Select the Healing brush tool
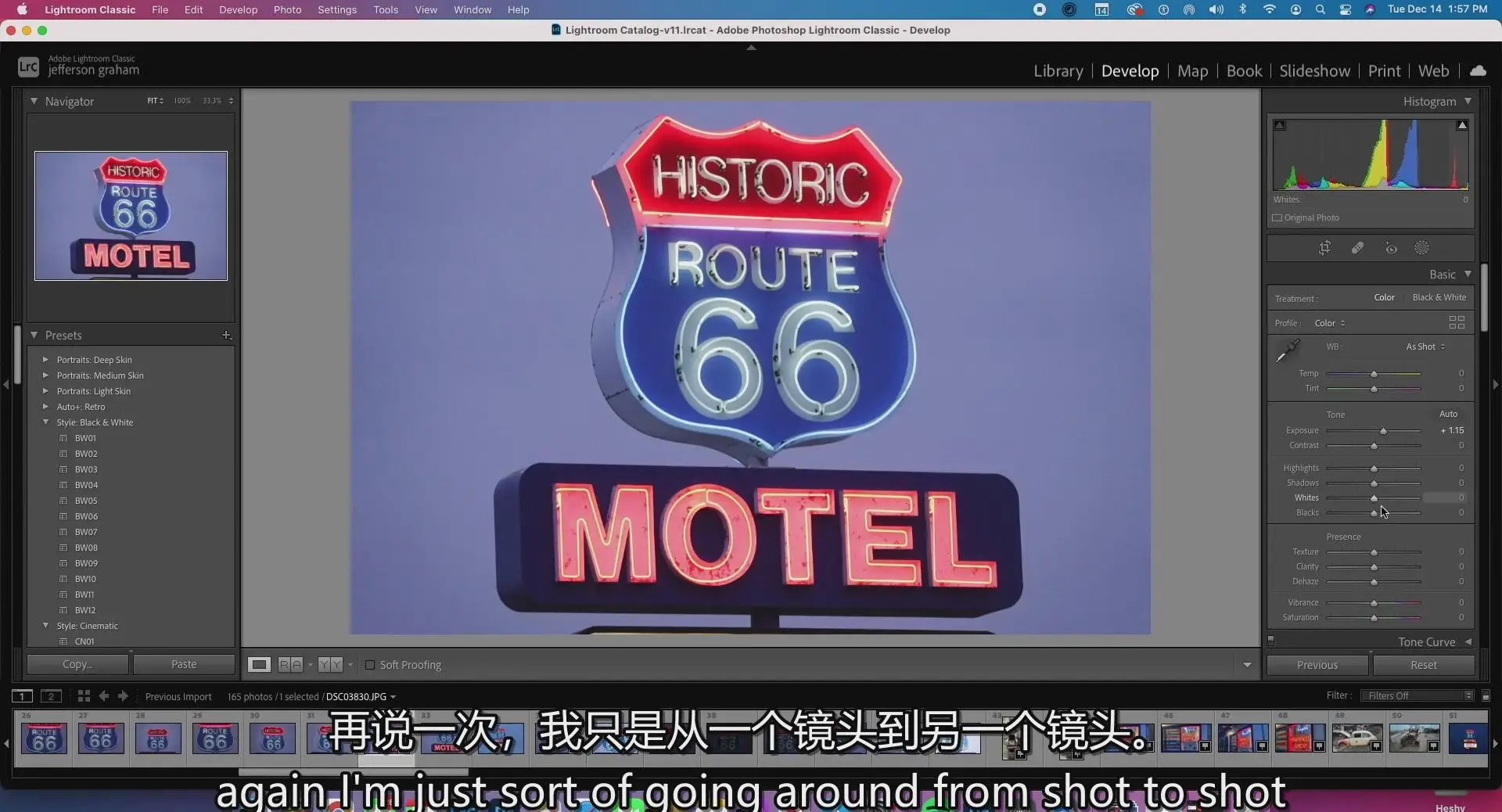 (1357, 248)
